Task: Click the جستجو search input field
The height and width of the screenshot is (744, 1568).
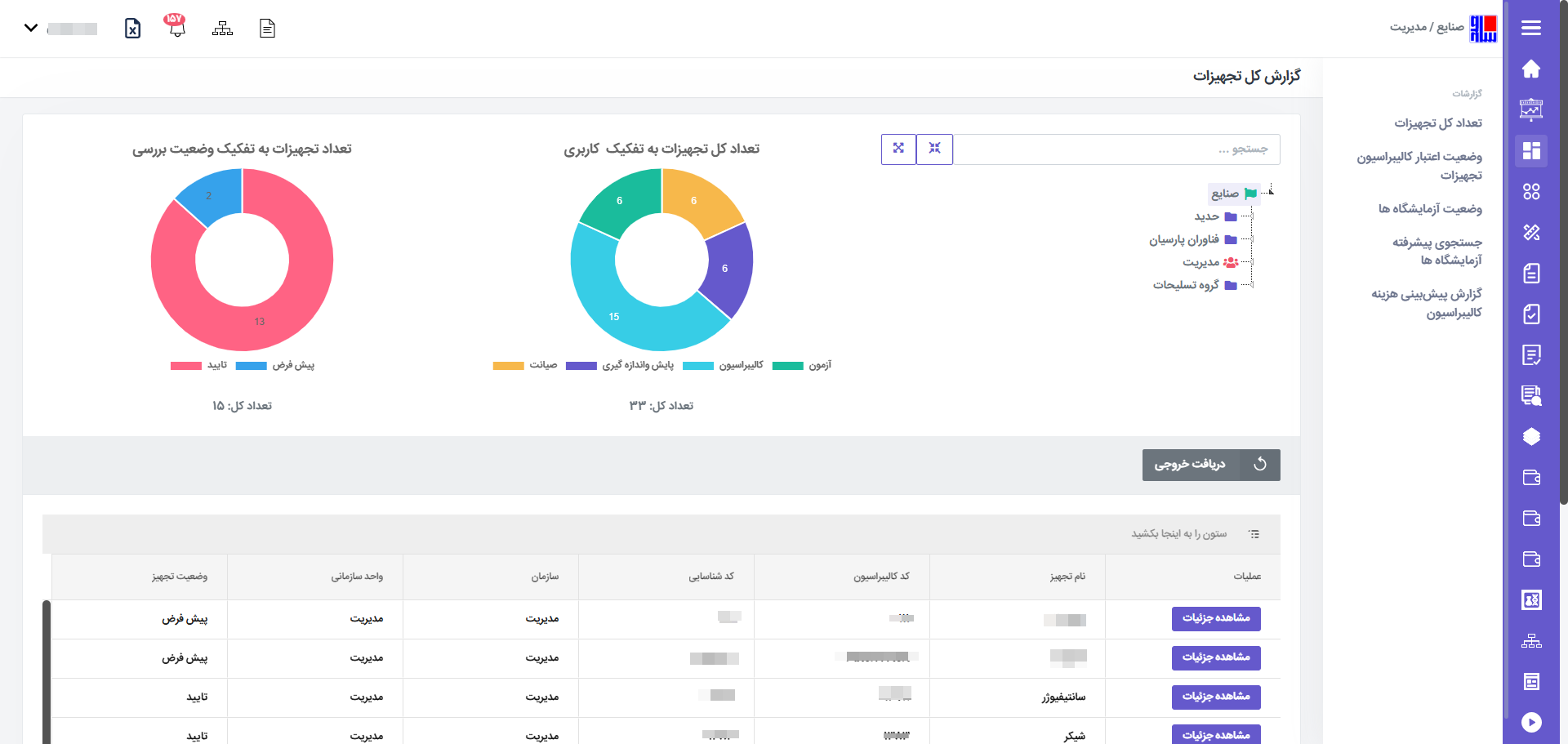Action: [x=1116, y=149]
